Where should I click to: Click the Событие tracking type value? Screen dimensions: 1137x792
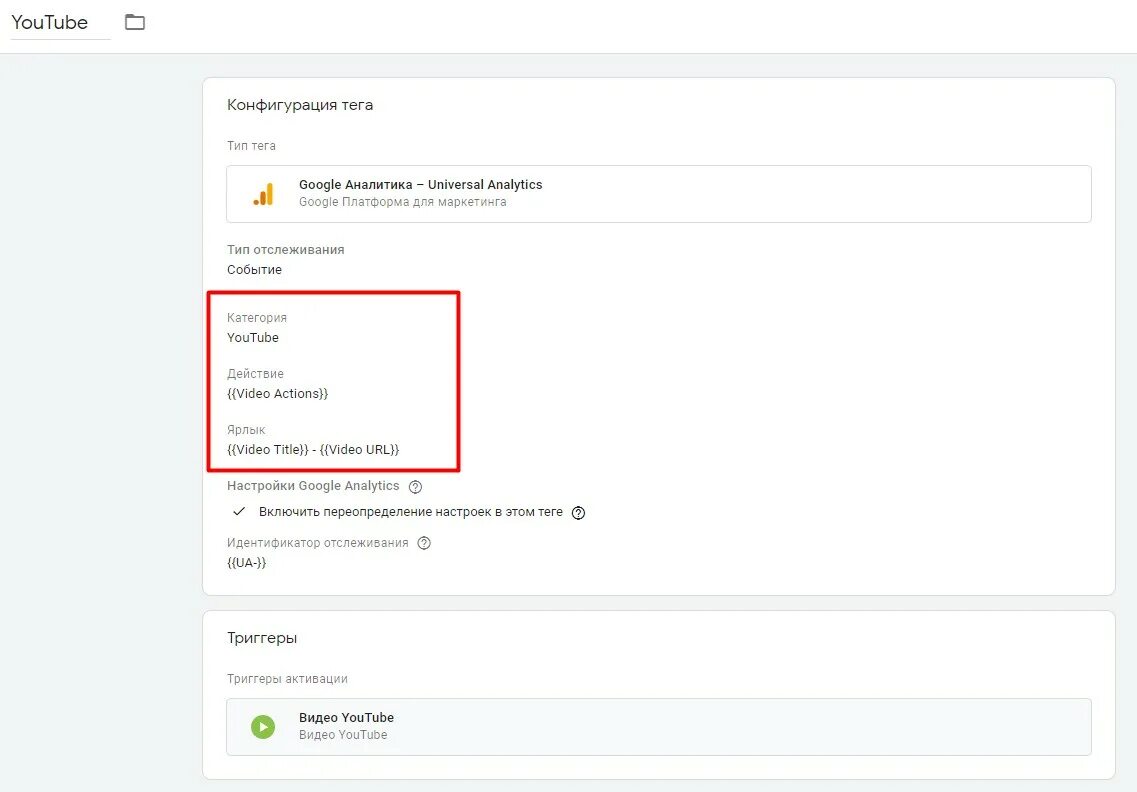point(255,270)
